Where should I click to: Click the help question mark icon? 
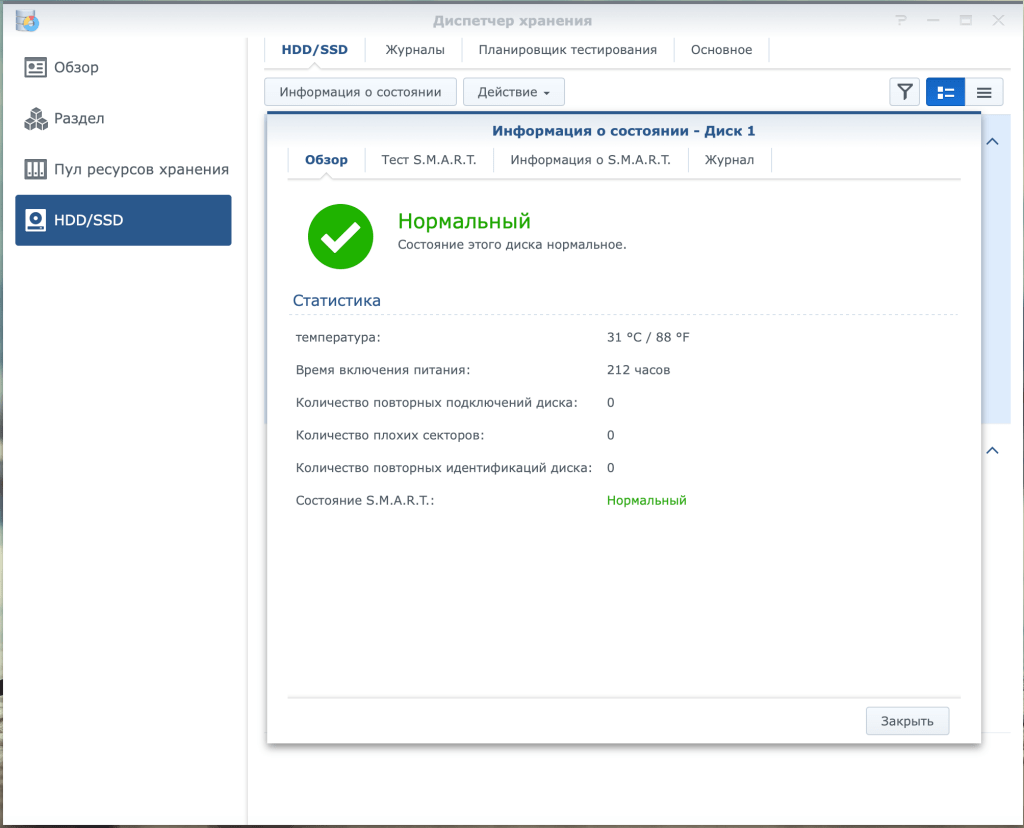pos(901,20)
